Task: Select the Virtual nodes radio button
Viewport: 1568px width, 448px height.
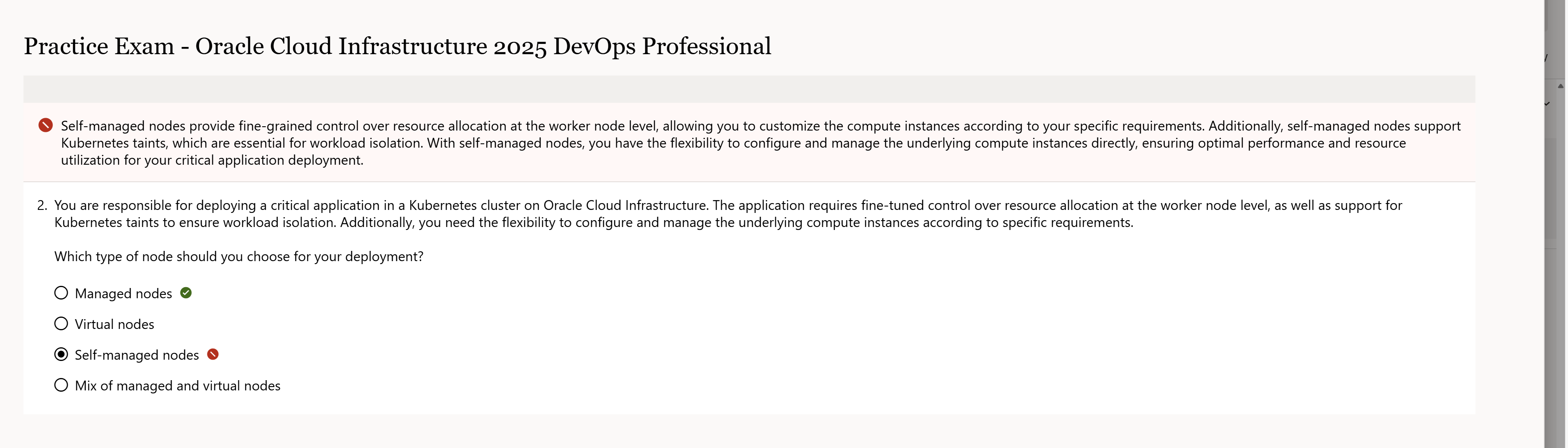Action: coord(61,324)
